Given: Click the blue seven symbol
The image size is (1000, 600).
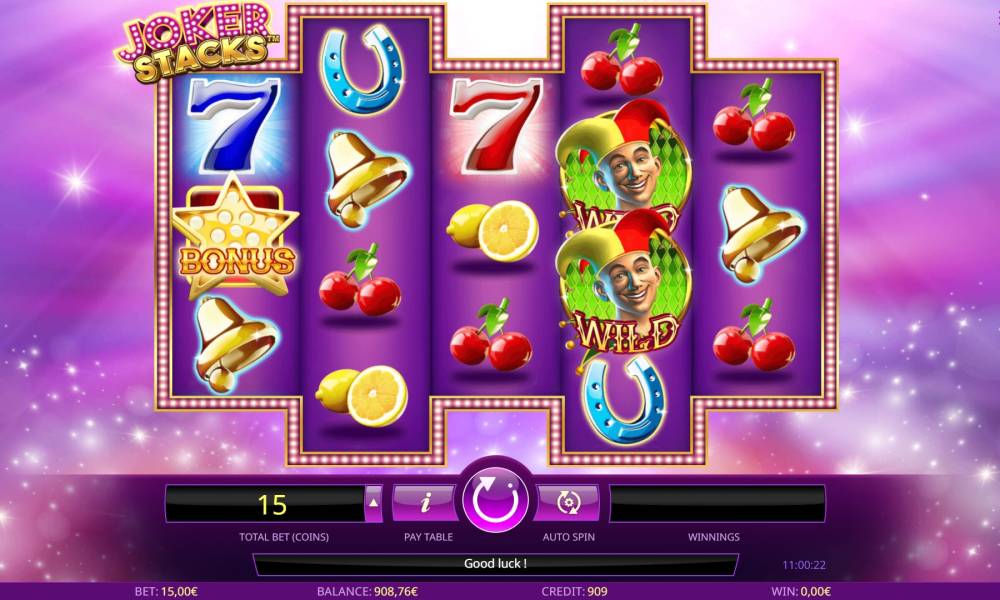Looking at the screenshot, I should [x=235, y=124].
